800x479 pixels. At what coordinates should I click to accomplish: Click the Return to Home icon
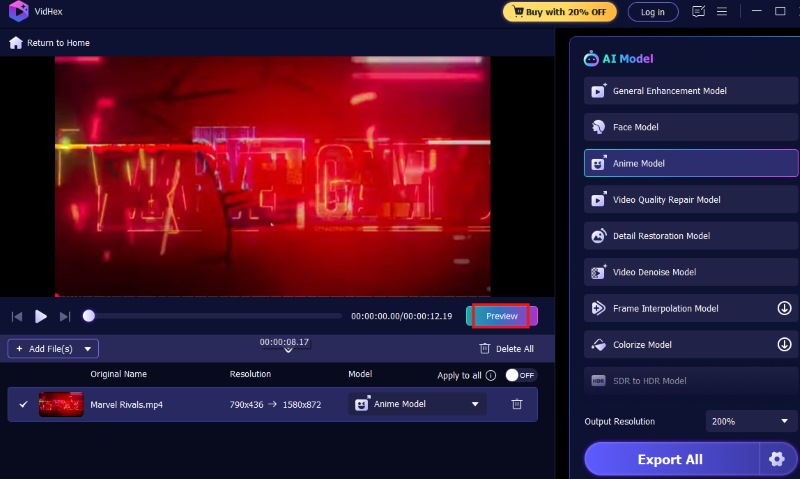pos(15,43)
